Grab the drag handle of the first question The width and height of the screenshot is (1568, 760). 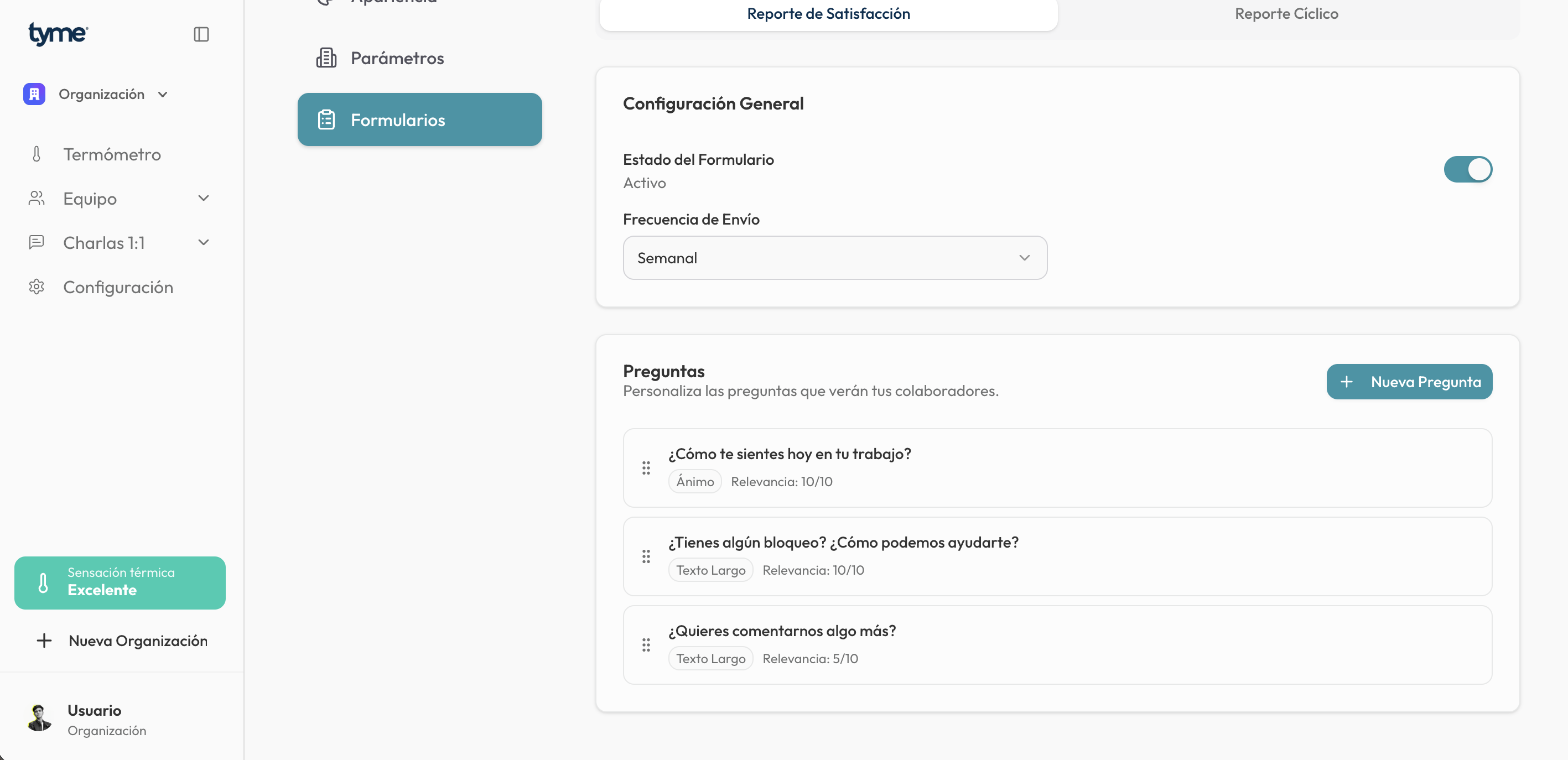coord(646,468)
